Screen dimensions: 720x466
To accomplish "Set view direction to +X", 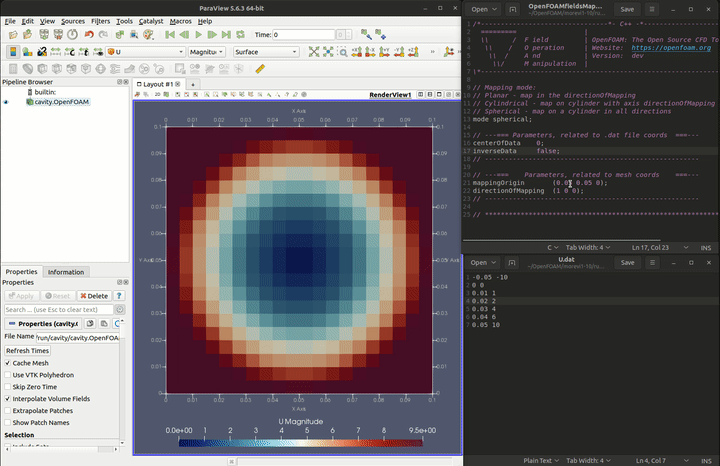I will [357, 52].
